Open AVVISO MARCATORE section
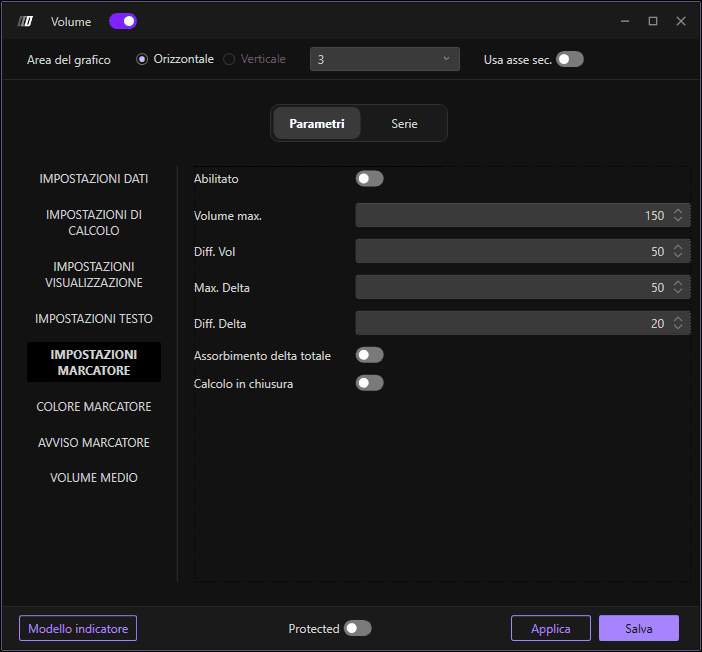The width and height of the screenshot is (702, 652). pos(94,442)
